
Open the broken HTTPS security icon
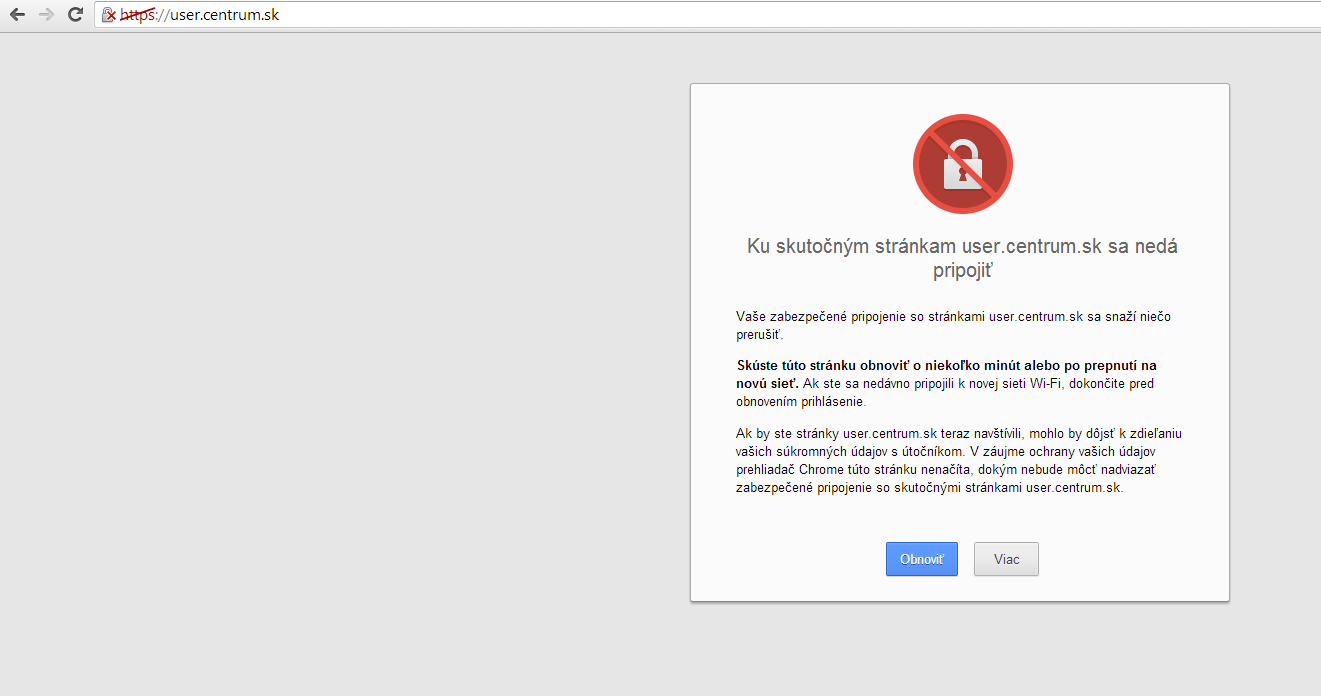click(109, 15)
